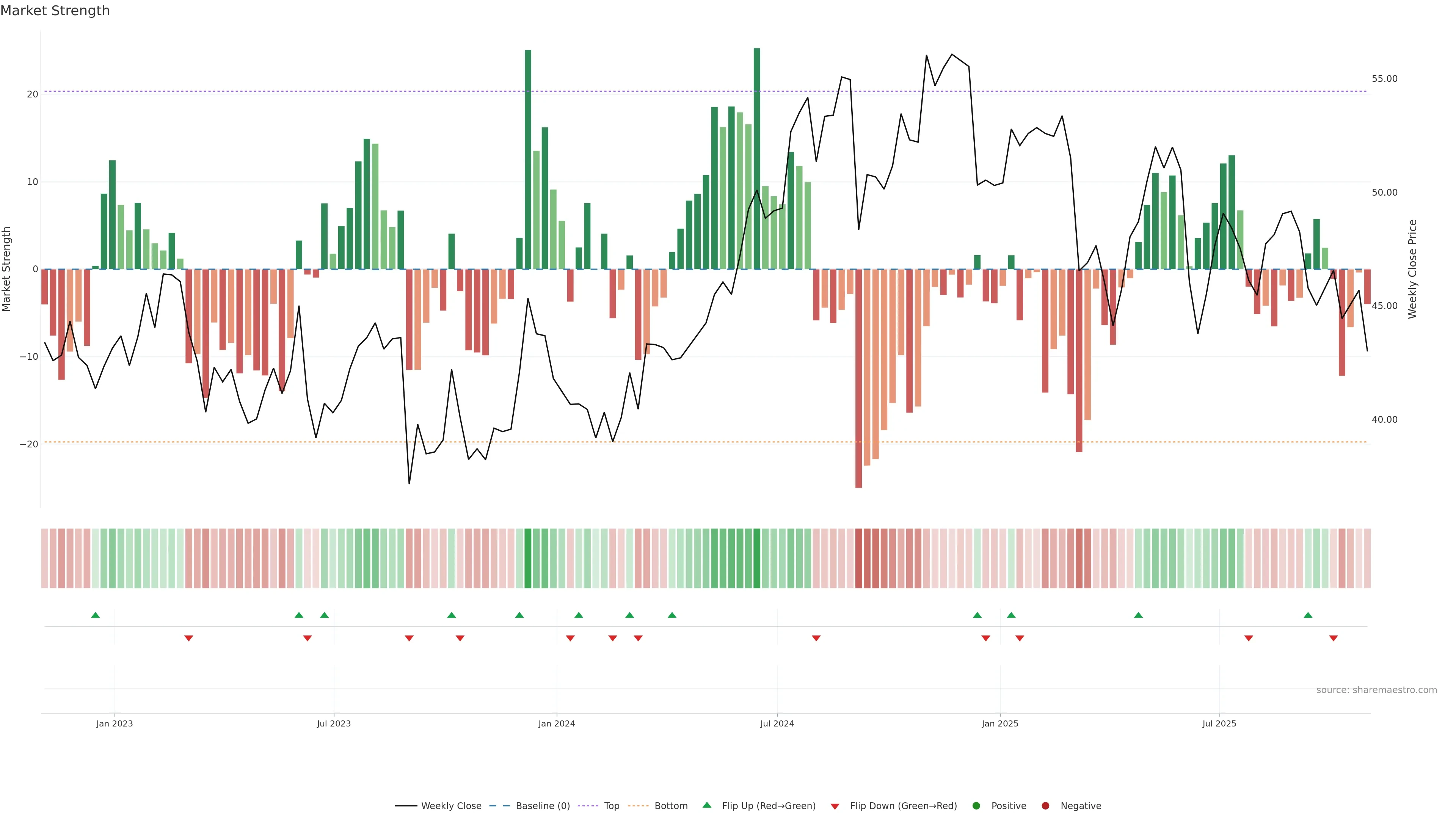Viewport: 1456px width, 819px height.
Task: Click the first green flip-up marker before Jan 2023
Action: point(96,615)
